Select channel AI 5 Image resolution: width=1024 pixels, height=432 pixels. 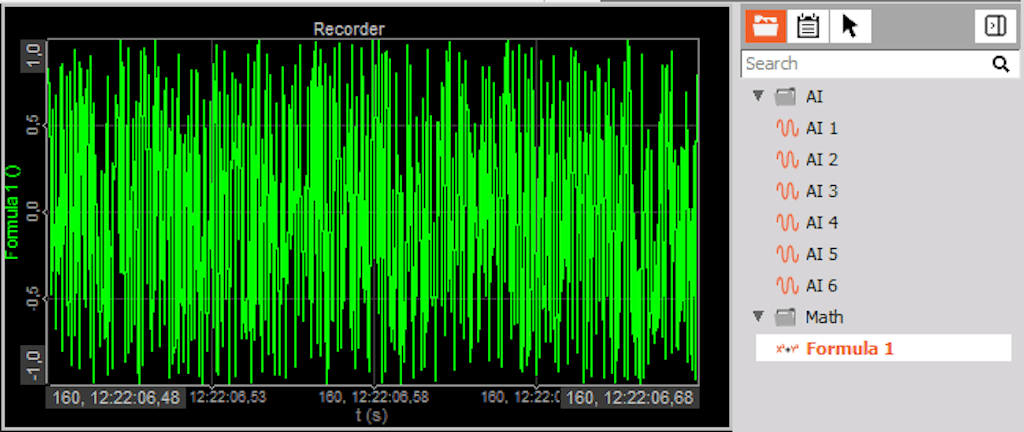(821, 254)
